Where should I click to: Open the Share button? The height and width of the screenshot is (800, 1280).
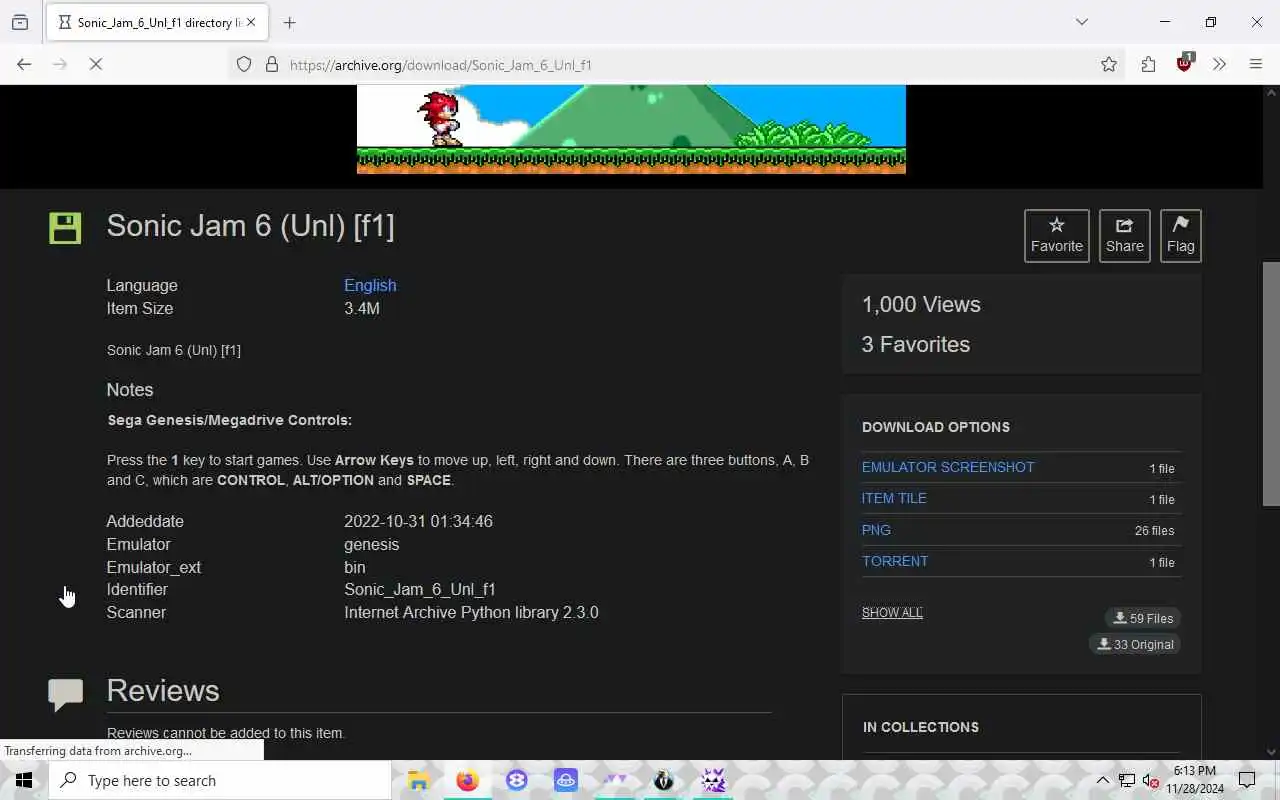1125,236
